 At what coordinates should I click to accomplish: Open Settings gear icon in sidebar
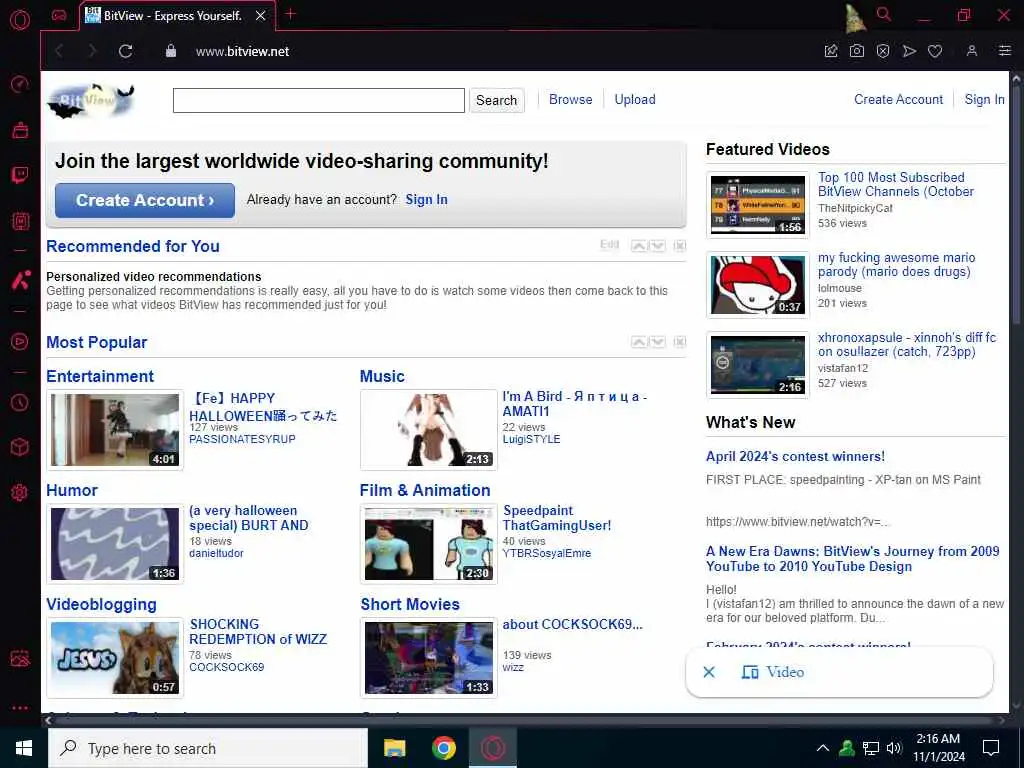[x=20, y=492]
